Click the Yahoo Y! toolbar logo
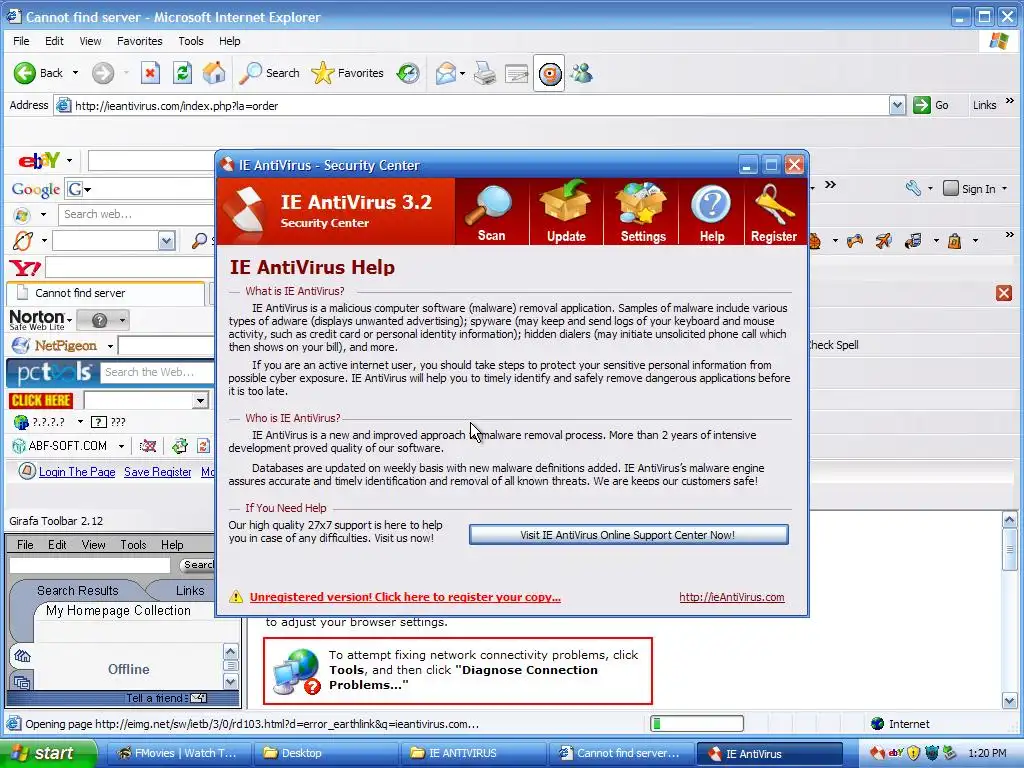Screen dimensions: 1024x768 point(25,268)
